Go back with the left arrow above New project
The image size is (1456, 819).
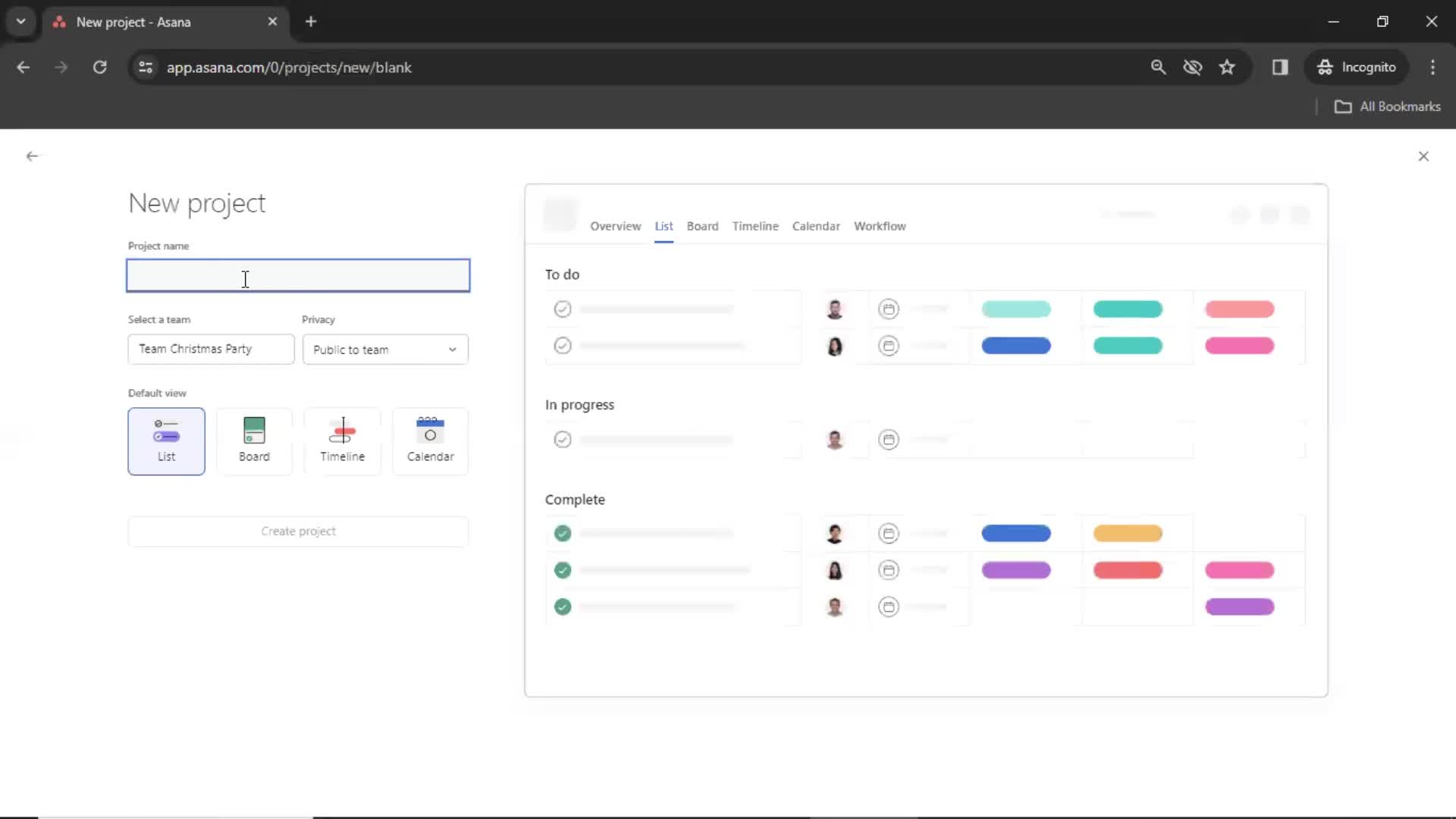[x=32, y=156]
